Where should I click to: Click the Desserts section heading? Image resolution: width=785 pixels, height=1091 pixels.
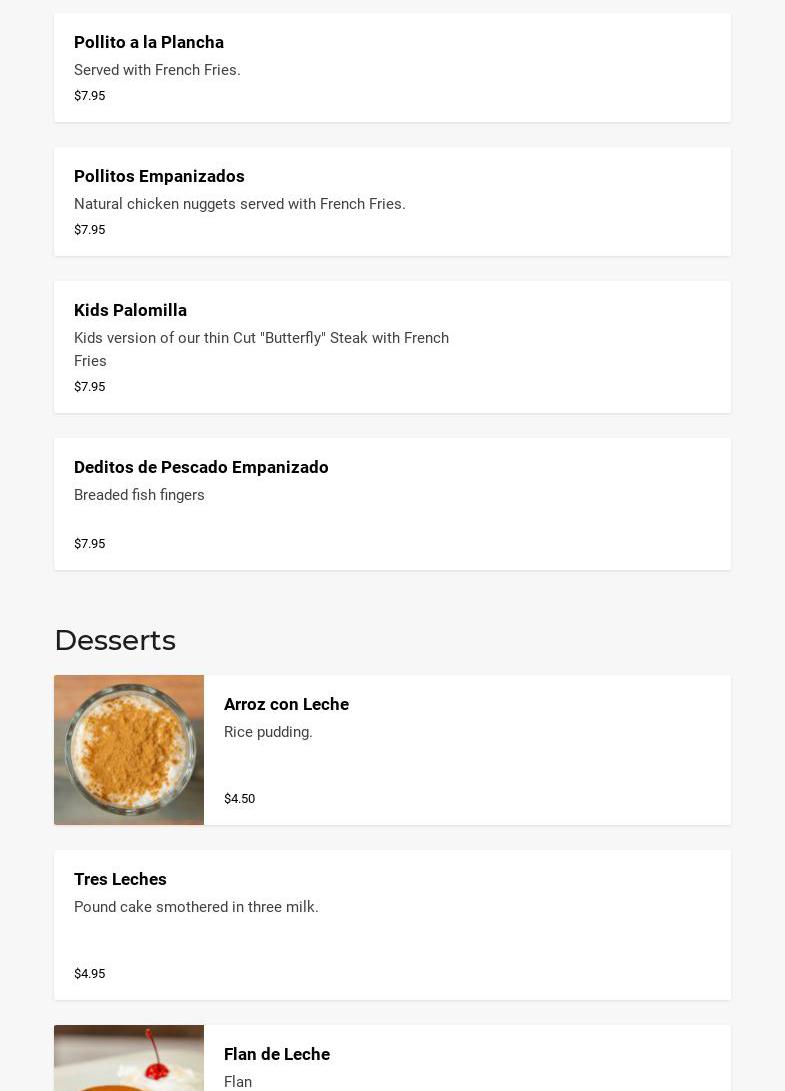(x=115, y=640)
